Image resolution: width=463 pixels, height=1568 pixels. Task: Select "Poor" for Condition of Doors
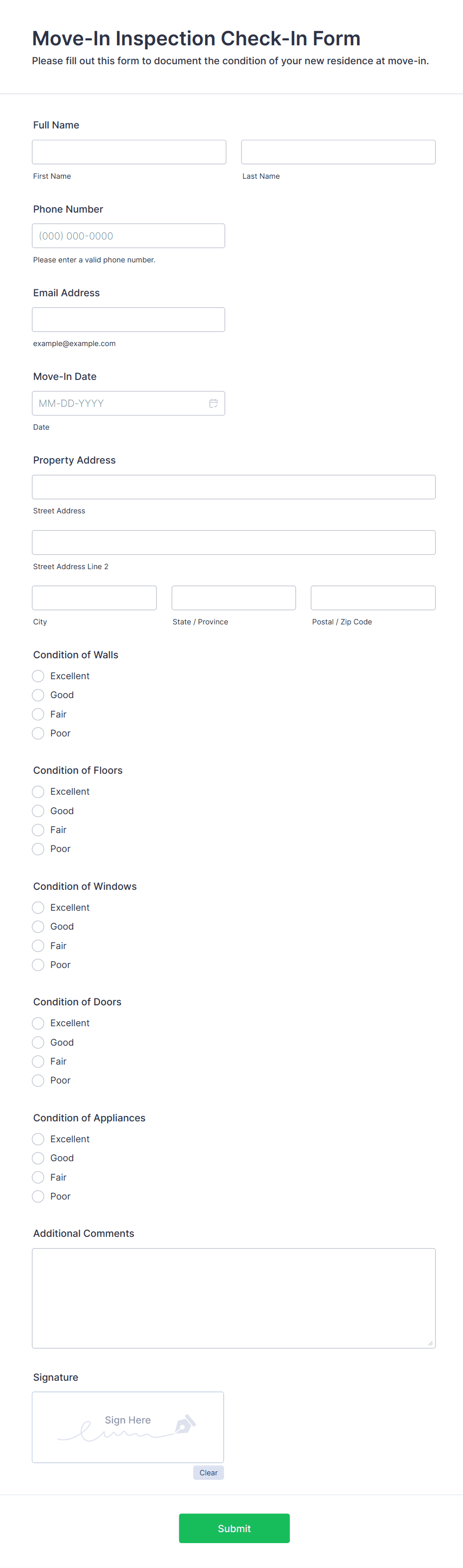point(38,1081)
